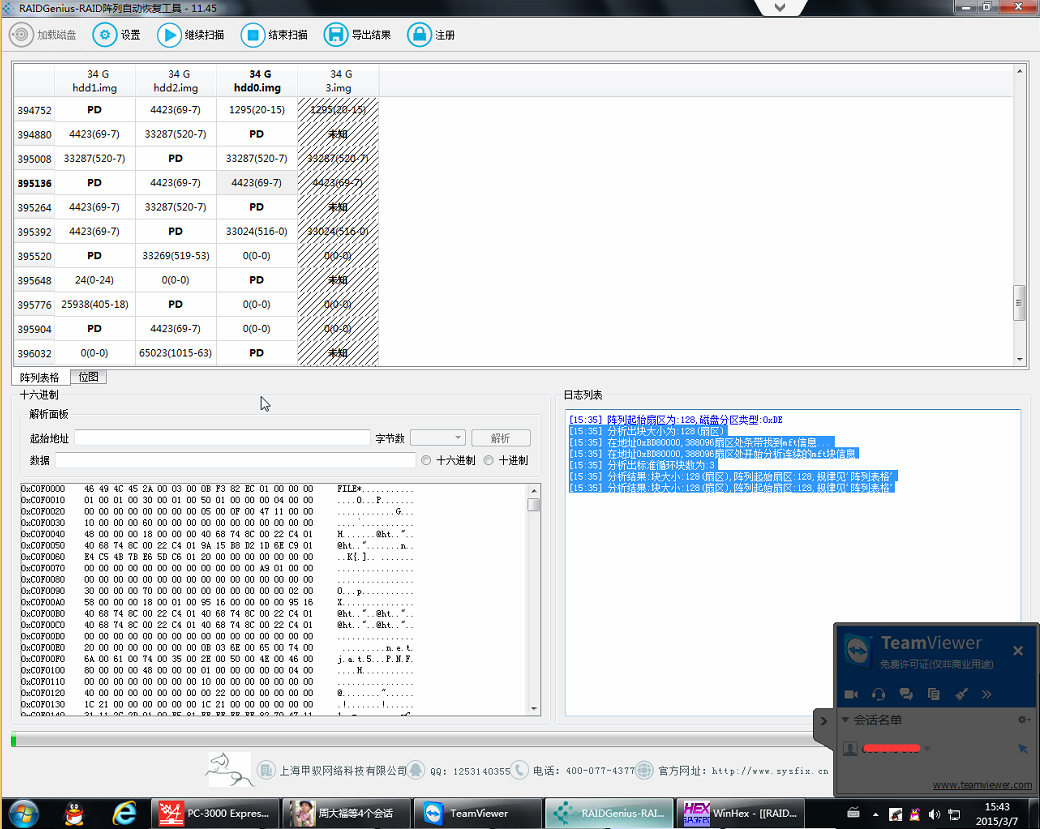Open http://www.sysfix.cn official website link
This screenshot has width=1040, height=829.
pyautogui.click(x=770, y=771)
